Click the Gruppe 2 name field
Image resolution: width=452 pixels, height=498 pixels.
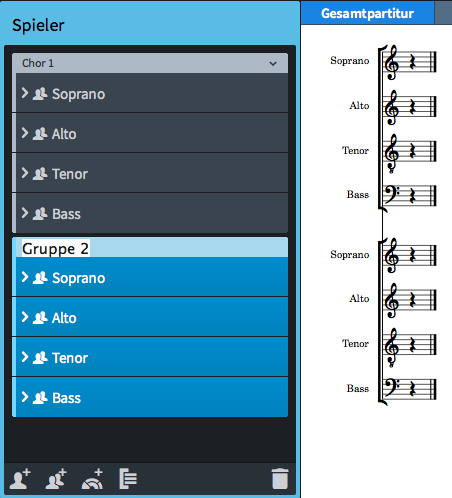tap(56, 248)
